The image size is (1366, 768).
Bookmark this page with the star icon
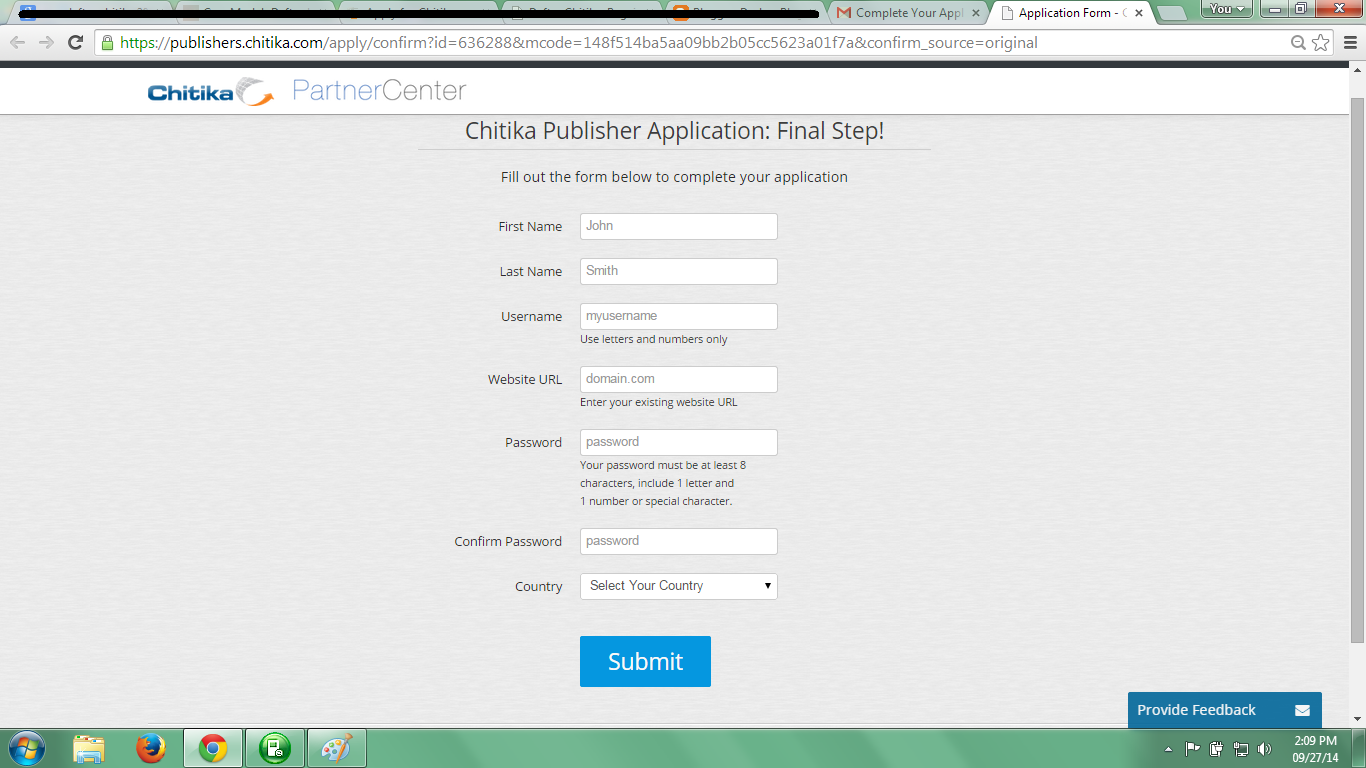click(1320, 43)
